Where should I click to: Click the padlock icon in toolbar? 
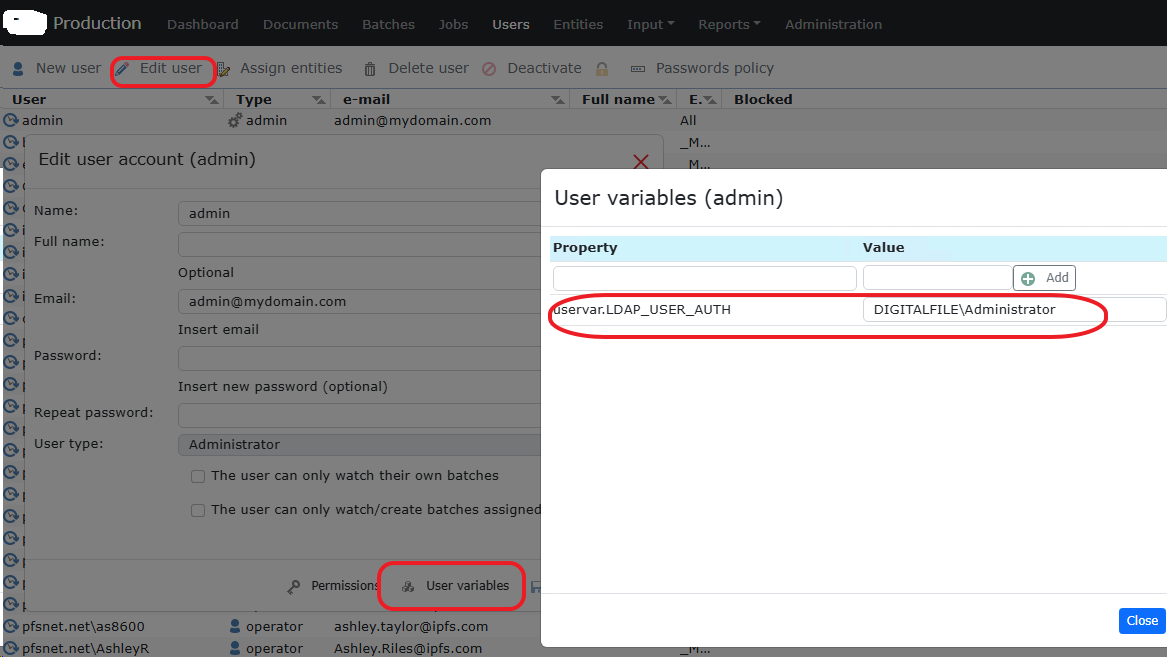tap(602, 69)
